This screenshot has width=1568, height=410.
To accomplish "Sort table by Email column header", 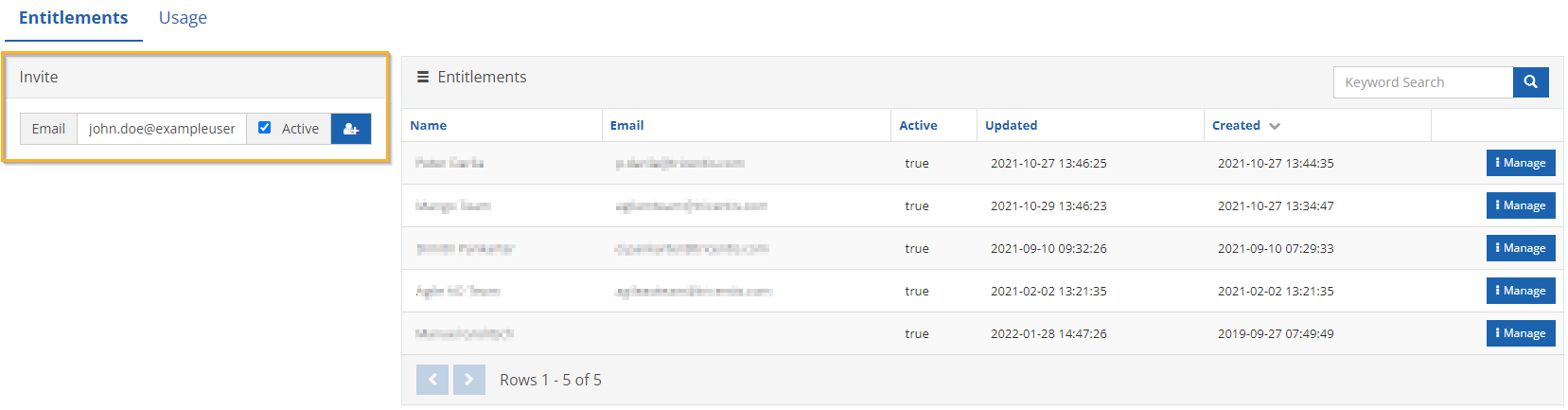I will pyautogui.click(x=626, y=125).
